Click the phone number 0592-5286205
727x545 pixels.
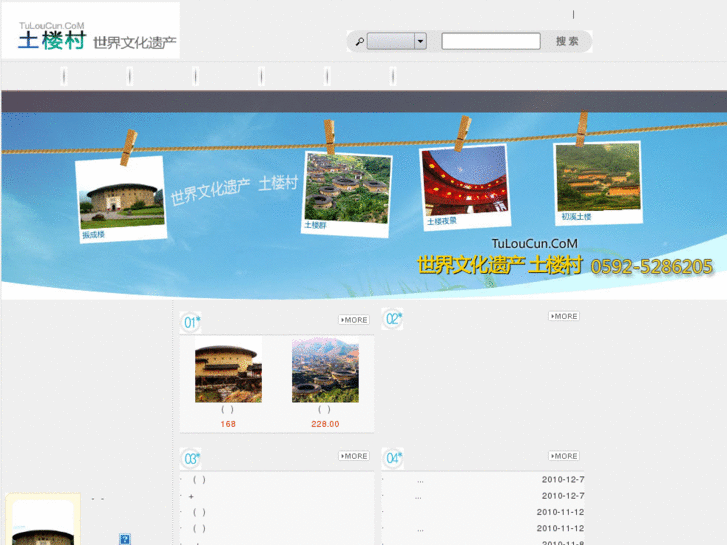click(651, 267)
